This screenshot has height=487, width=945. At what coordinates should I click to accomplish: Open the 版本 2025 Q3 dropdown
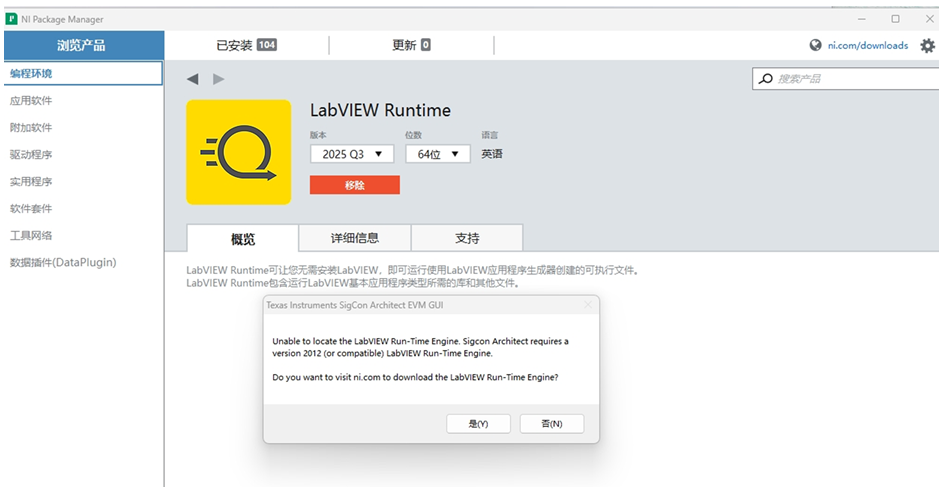(352, 154)
